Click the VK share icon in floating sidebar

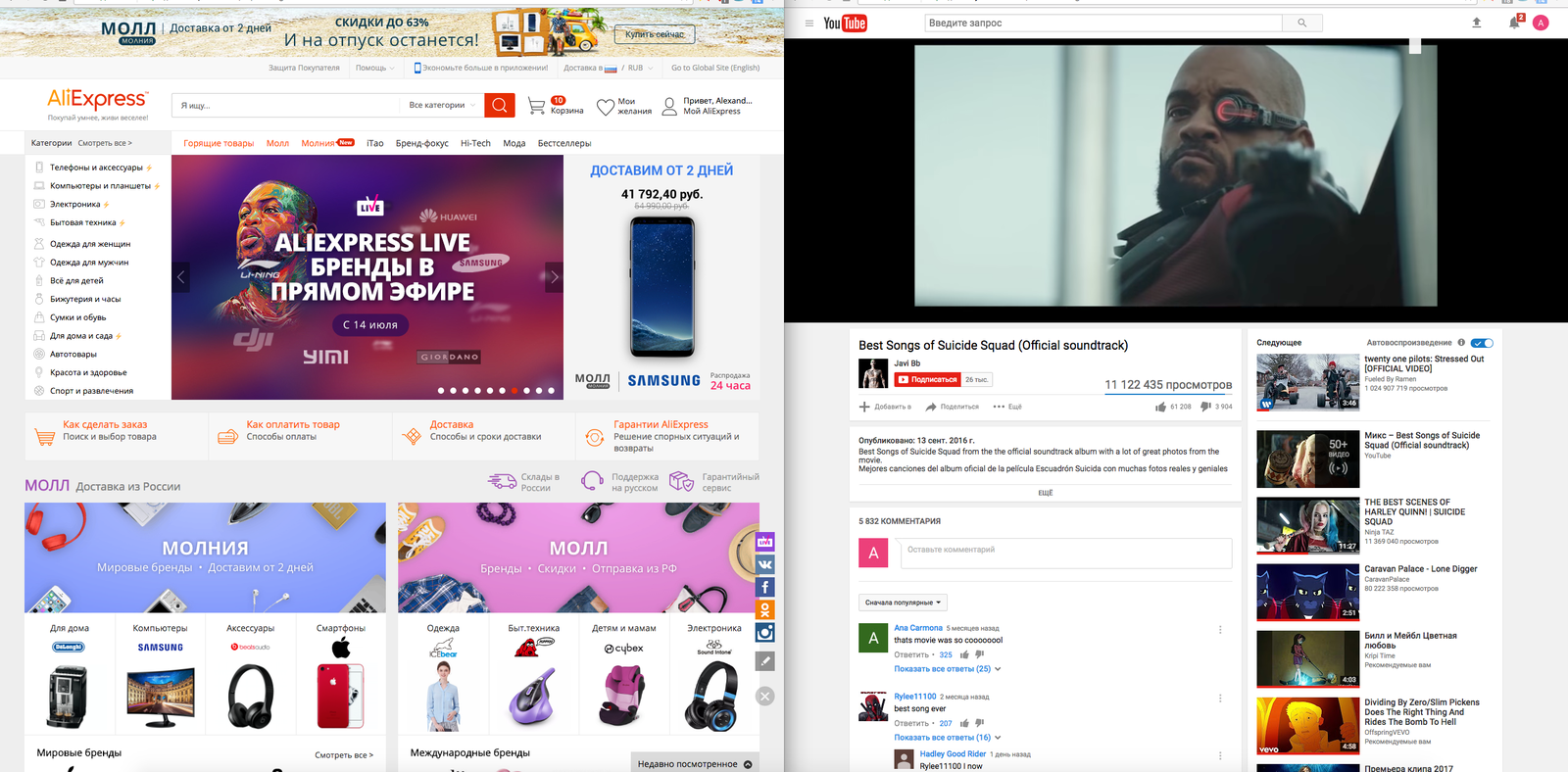(x=765, y=564)
